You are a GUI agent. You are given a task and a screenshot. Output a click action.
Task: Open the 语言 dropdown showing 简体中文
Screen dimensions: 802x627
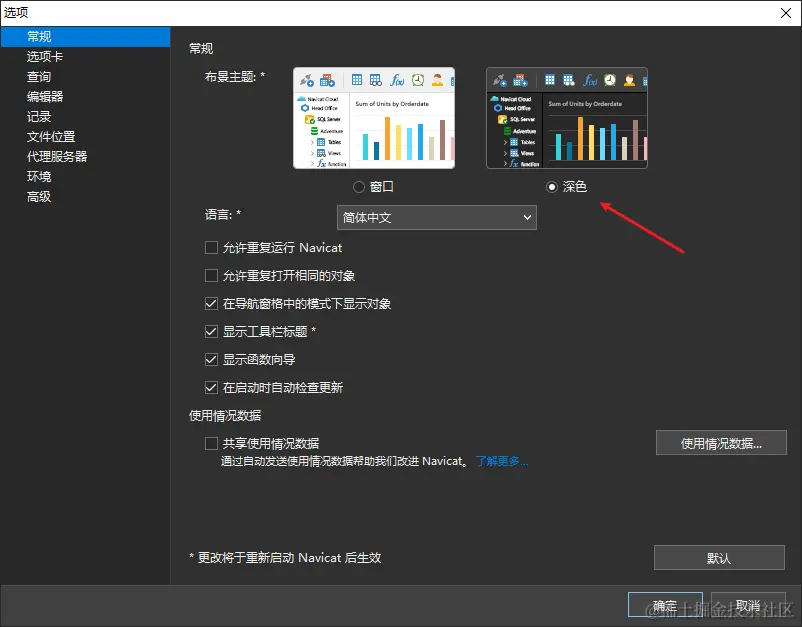pos(437,218)
